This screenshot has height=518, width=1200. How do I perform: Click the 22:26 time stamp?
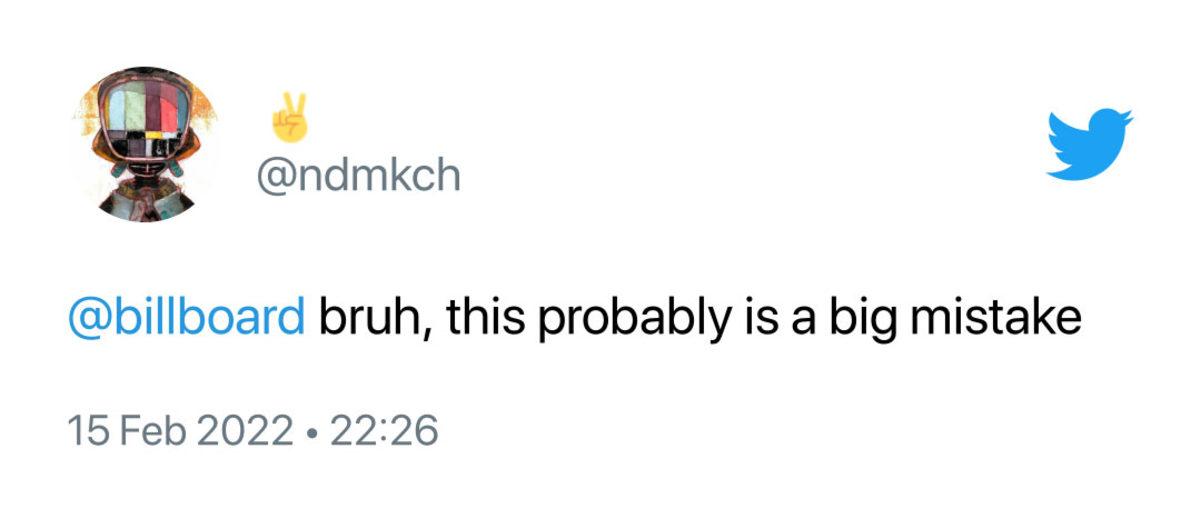pos(384,431)
